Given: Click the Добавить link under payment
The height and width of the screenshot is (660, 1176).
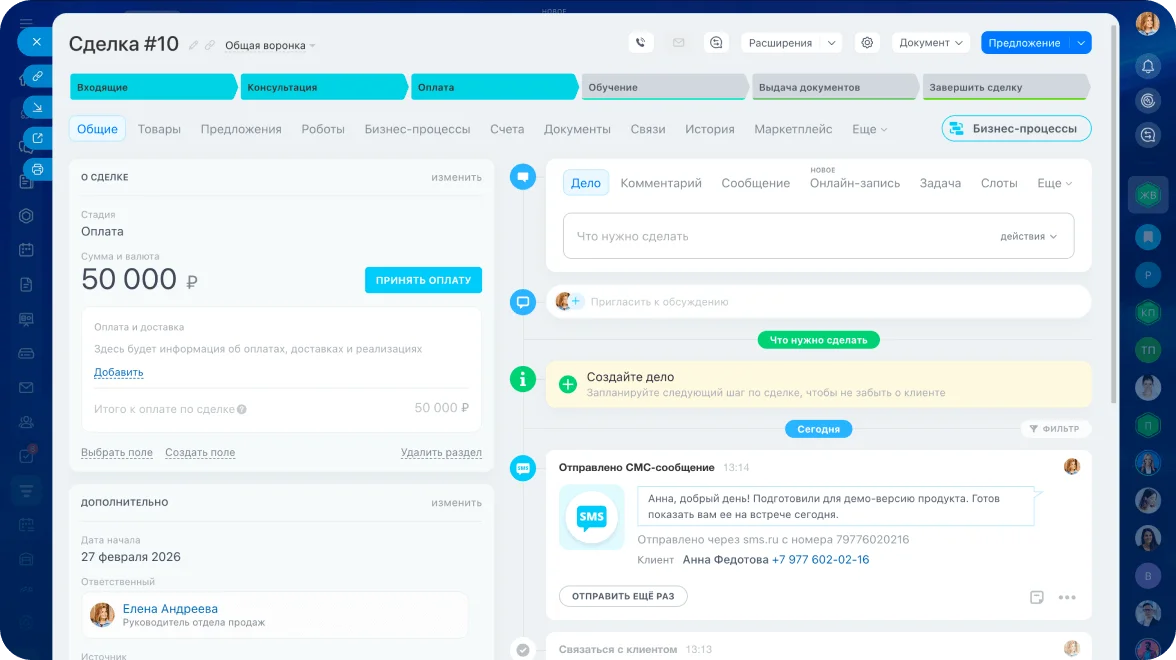Looking at the screenshot, I should [118, 372].
